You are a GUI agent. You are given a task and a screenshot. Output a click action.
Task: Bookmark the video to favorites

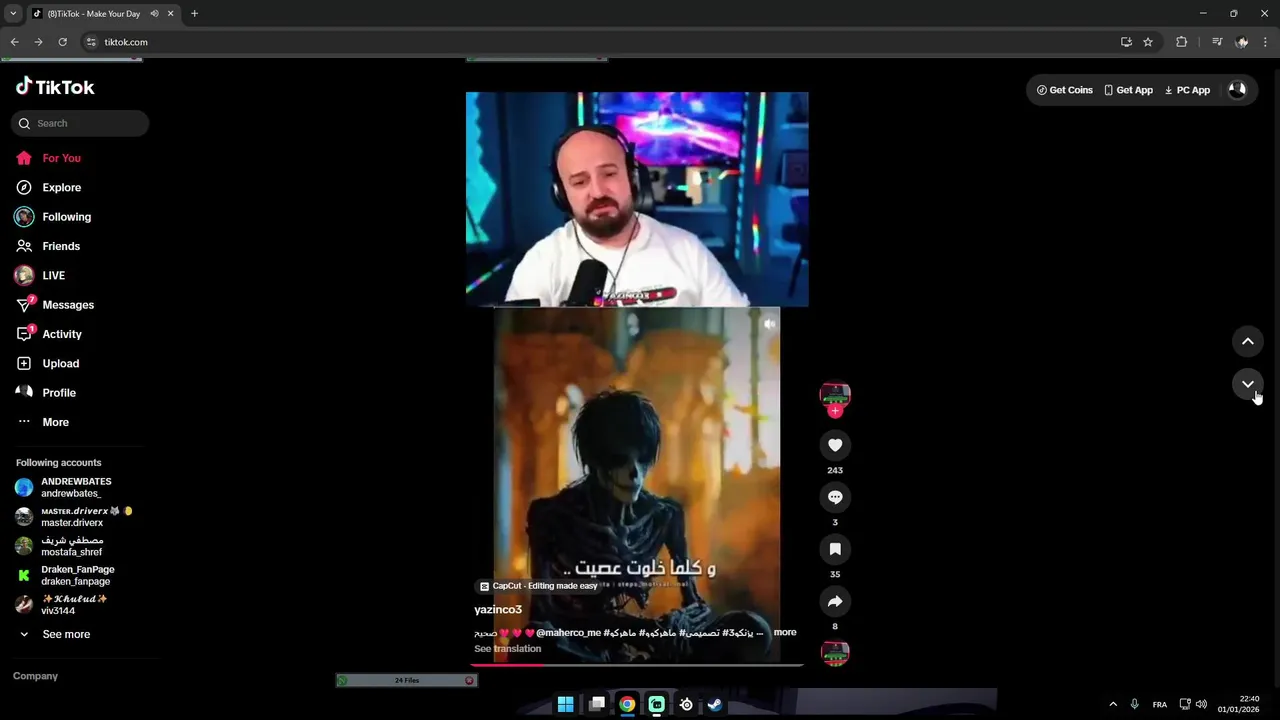[835, 549]
